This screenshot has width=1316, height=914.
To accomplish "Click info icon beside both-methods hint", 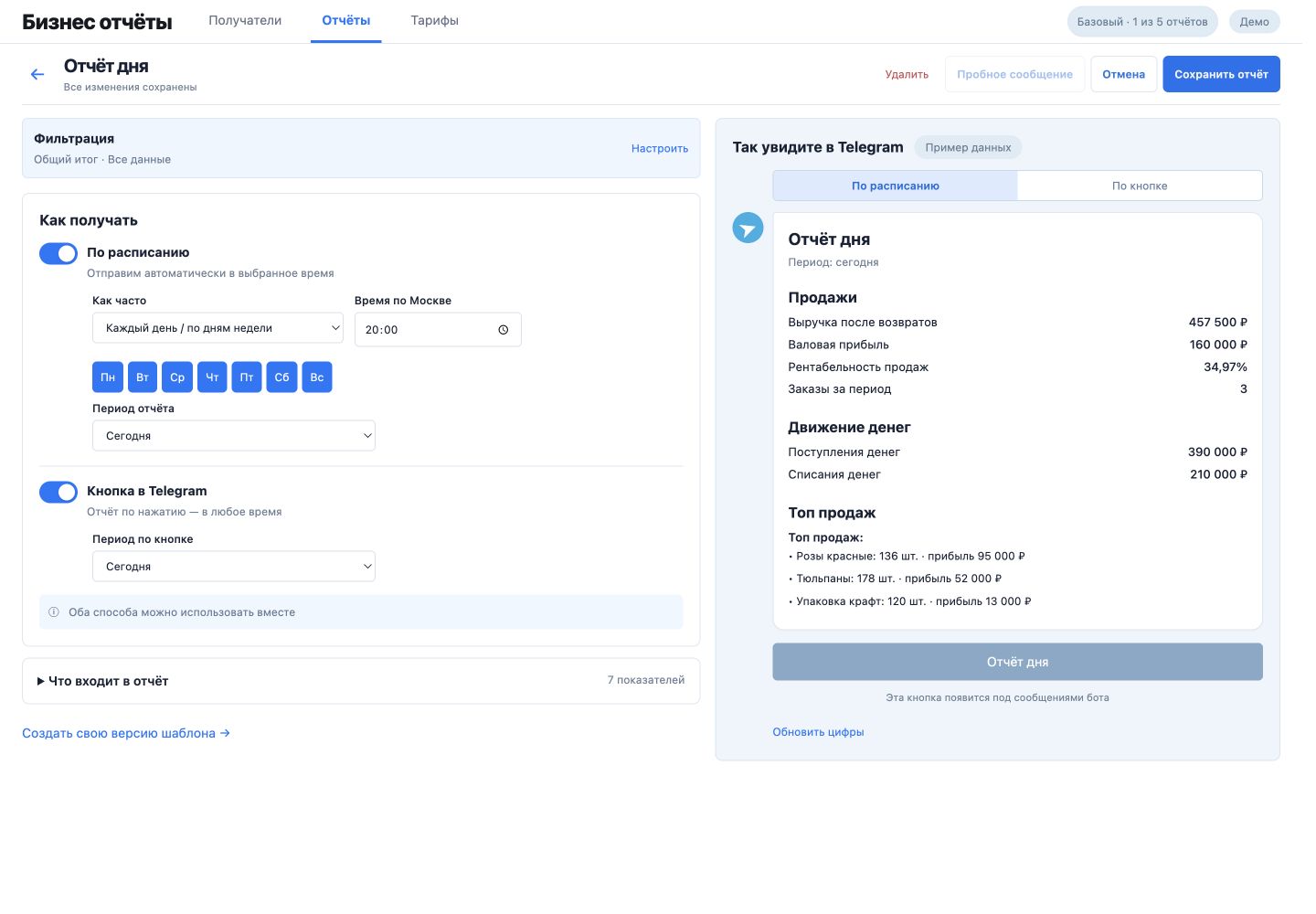I will tap(54, 612).
